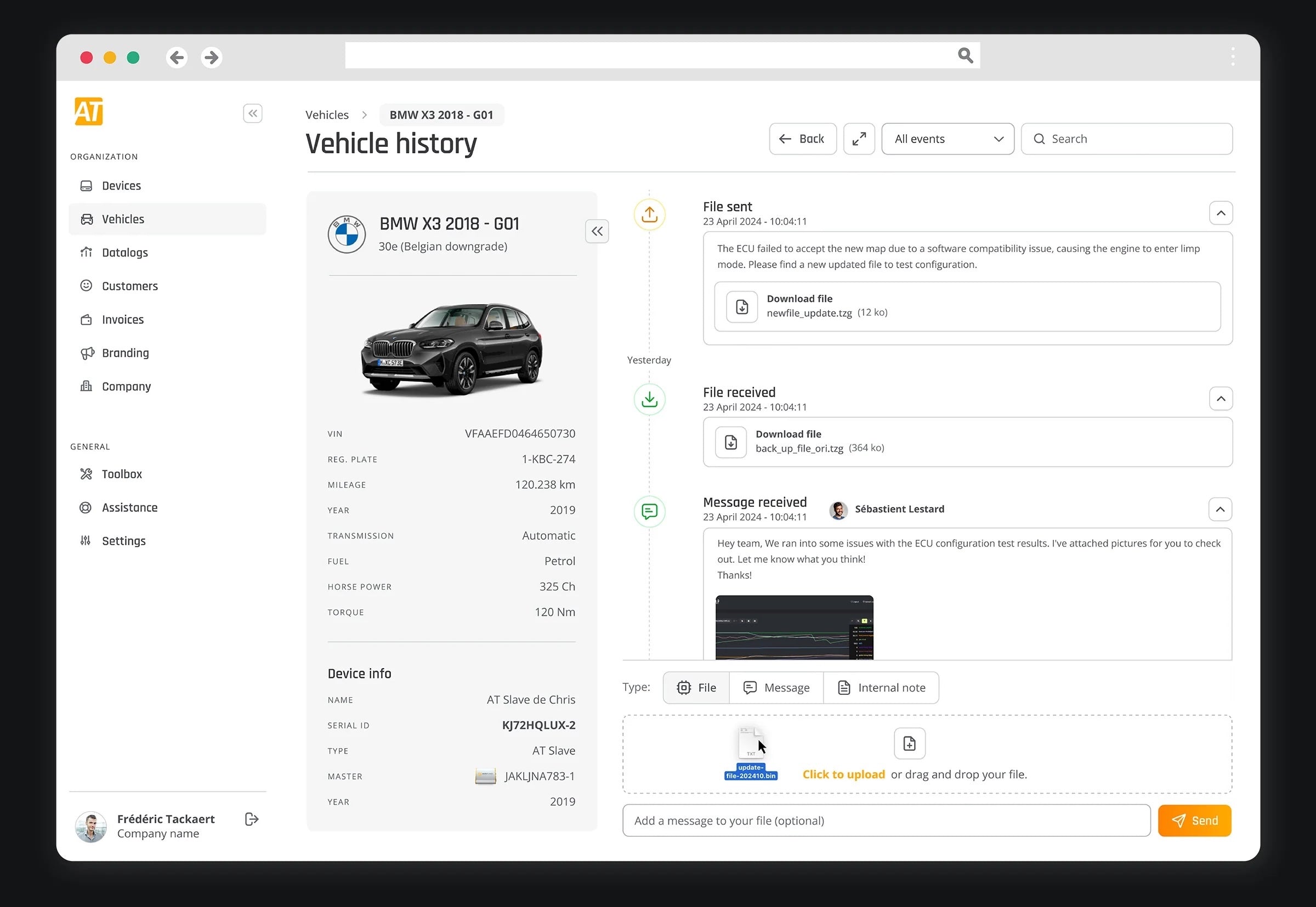Click the browser address bar
Viewport: 1316px width, 907px height.
662,56
